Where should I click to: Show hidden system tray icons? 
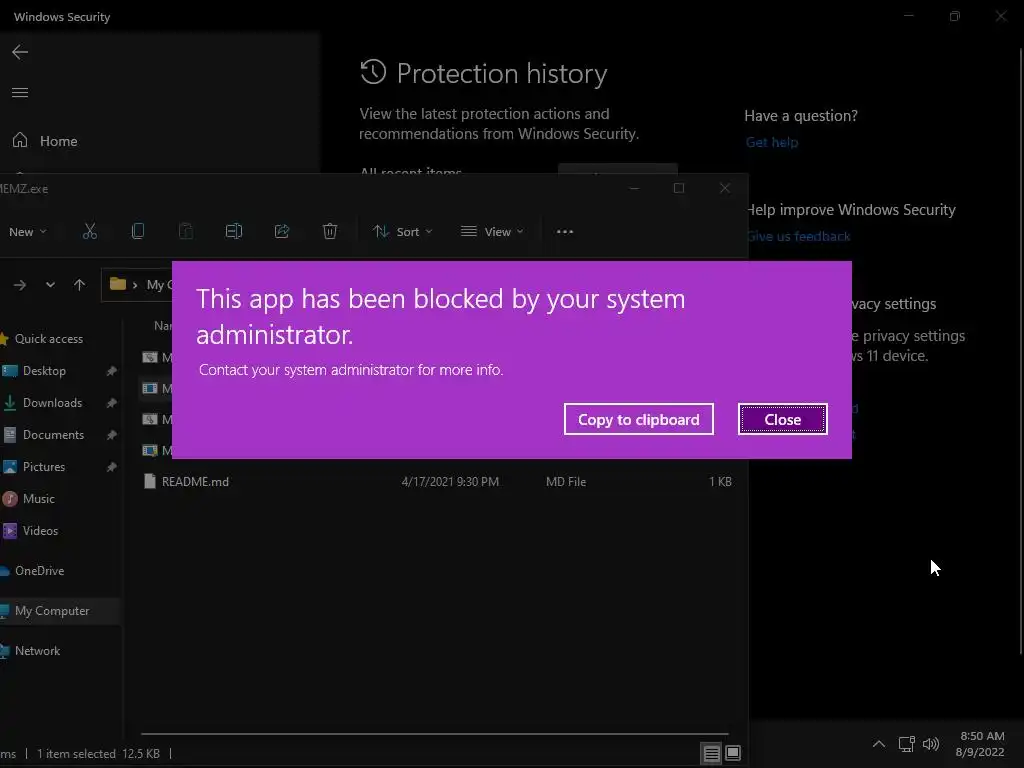pos(879,744)
